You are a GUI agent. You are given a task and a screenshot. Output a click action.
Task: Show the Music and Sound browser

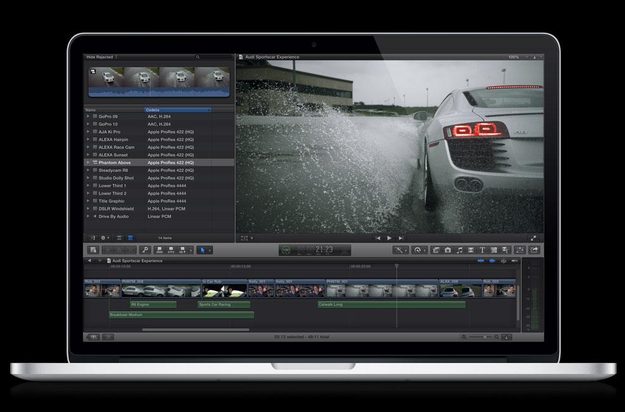pyautogui.click(x=459, y=250)
